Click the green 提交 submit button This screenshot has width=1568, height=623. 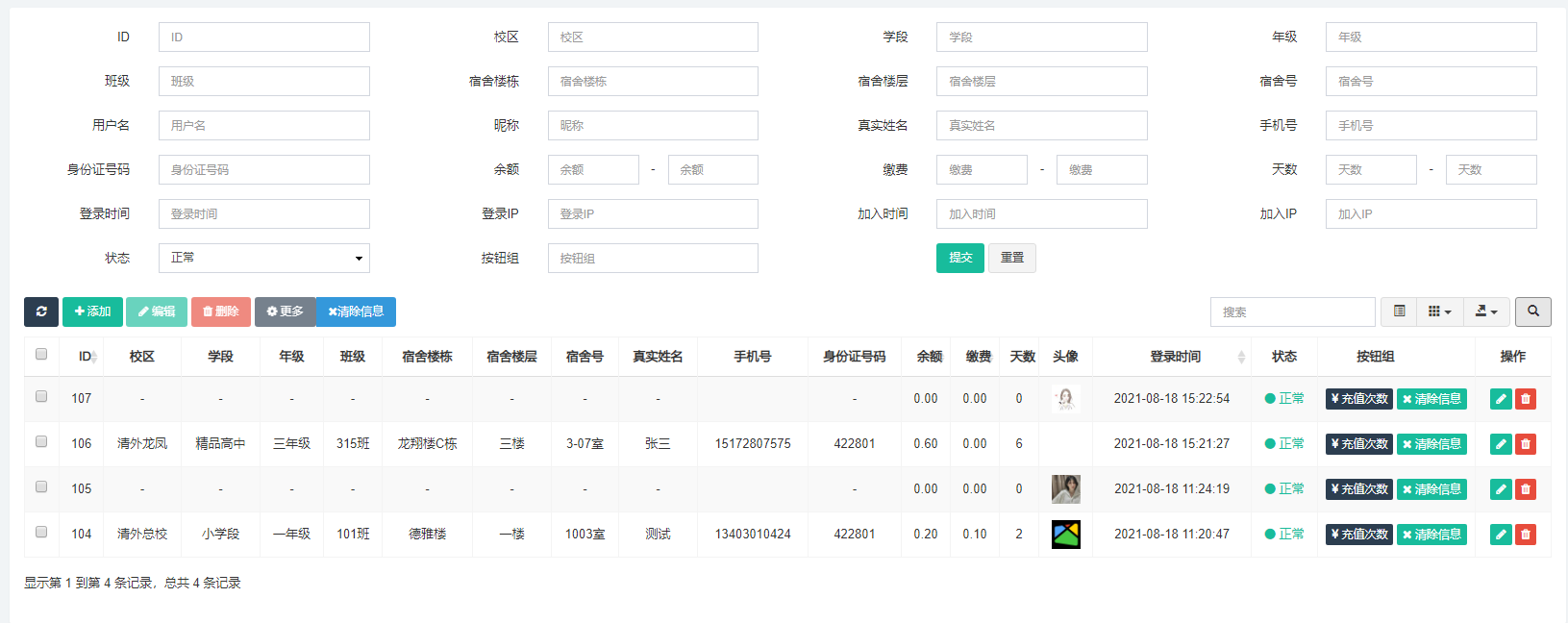959,258
